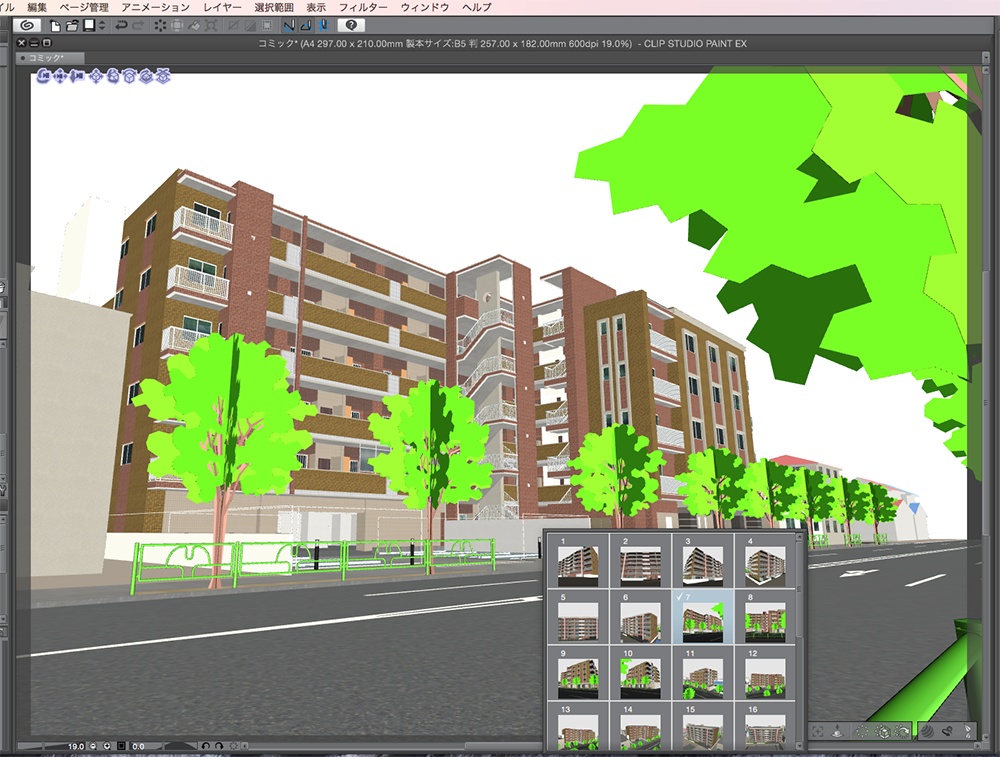Select camera angle thumbnail number 12 in the preset panel
Screen dimensions: 1000x757
click(765, 678)
